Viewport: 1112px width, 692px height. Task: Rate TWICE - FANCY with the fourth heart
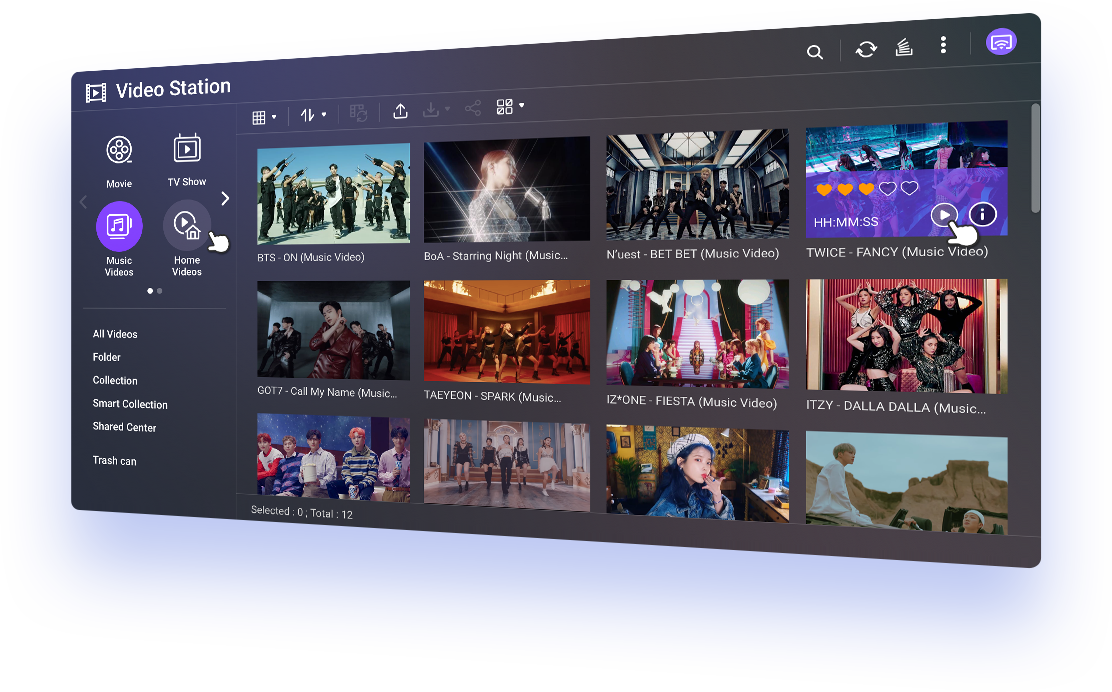887,187
